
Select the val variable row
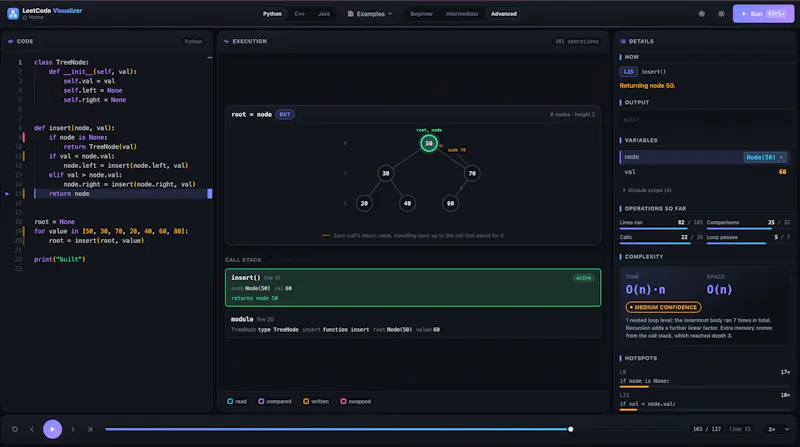[x=705, y=172]
